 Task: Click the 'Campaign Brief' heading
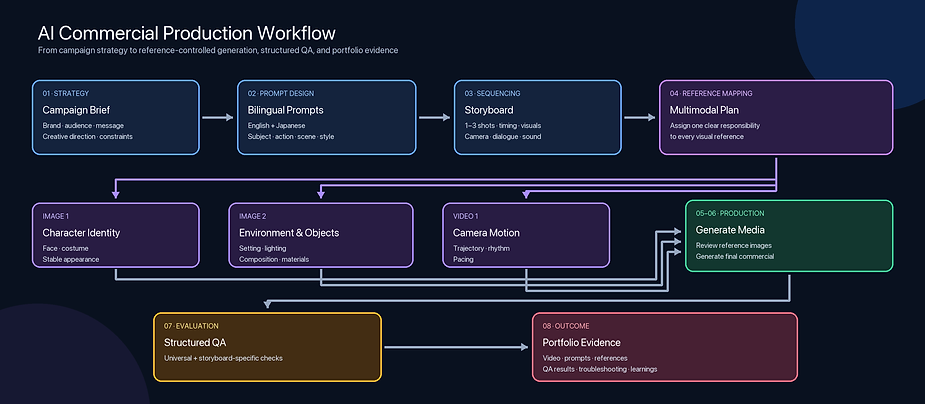[76, 110]
